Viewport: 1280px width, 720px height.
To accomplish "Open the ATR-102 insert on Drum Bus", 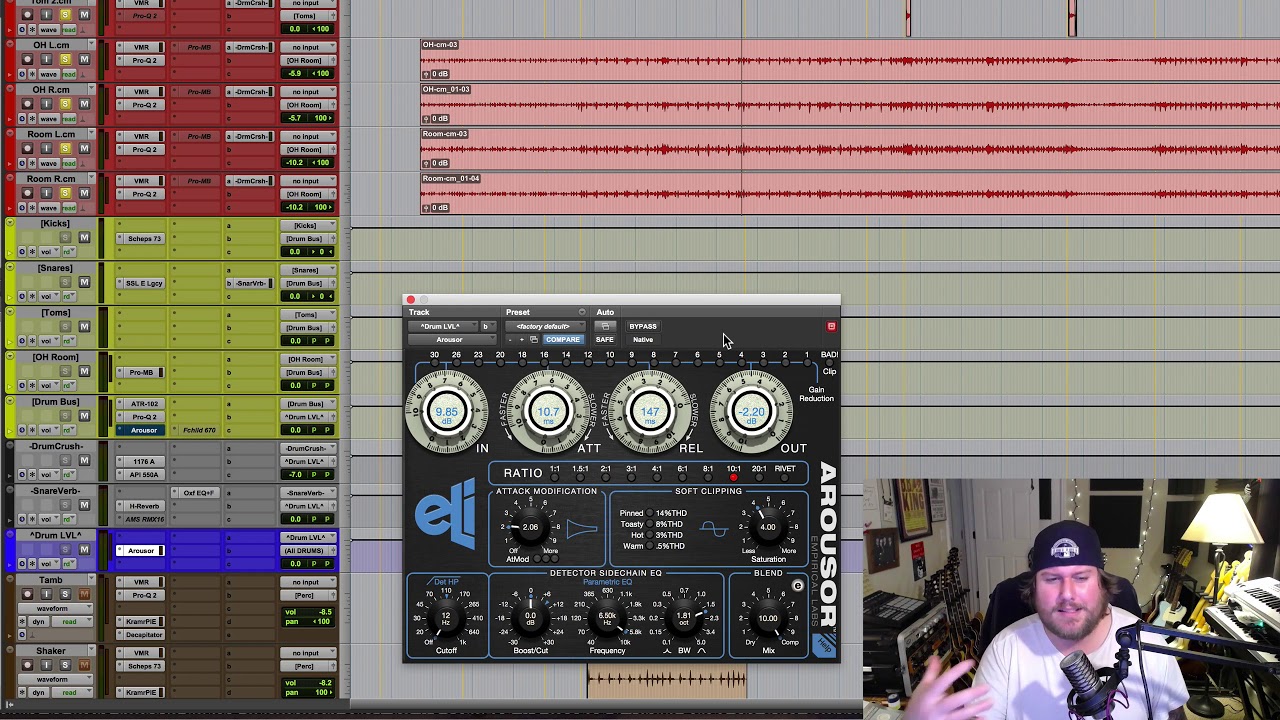I will (143, 404).
